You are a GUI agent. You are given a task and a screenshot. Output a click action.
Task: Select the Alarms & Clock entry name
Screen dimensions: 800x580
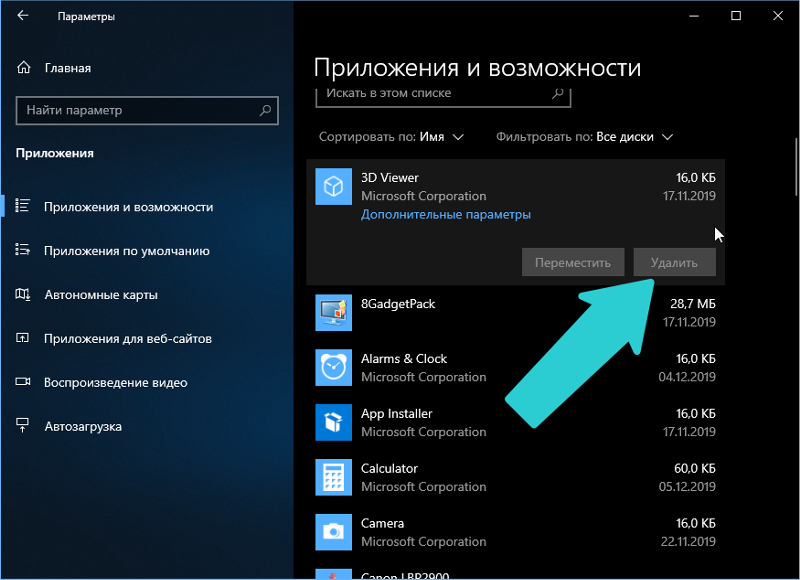tap(404, 359)
